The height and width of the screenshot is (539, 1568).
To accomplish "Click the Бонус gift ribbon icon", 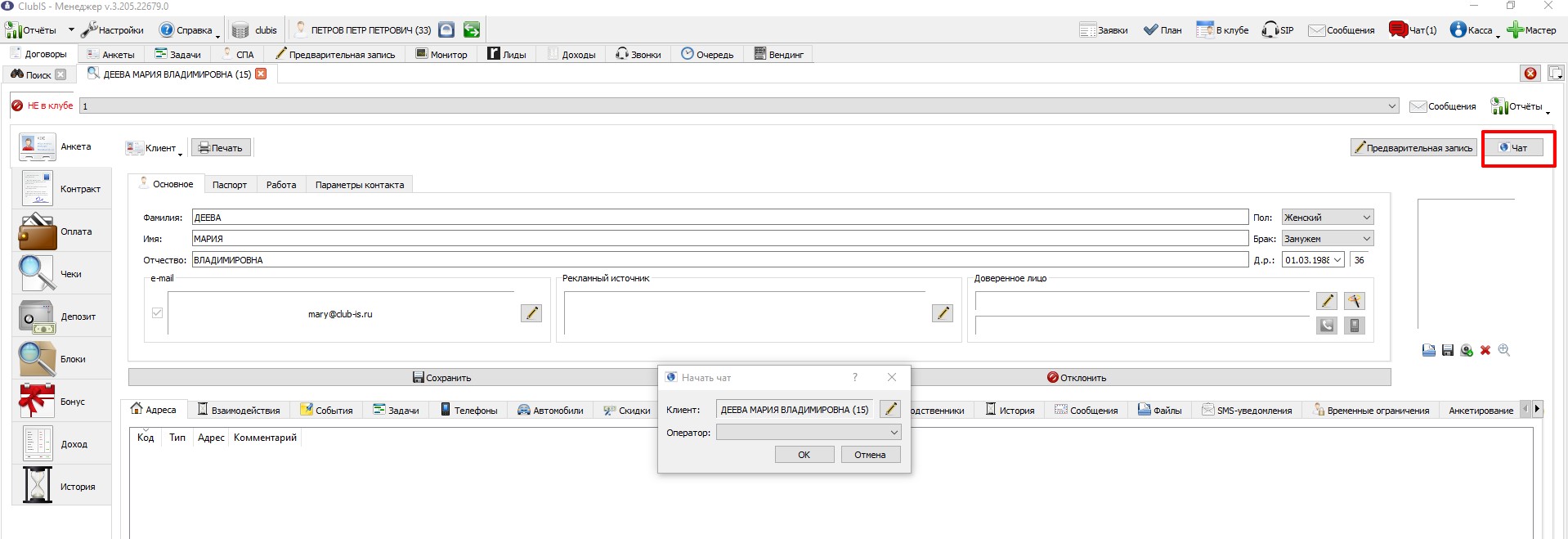I will coord(38,402).
